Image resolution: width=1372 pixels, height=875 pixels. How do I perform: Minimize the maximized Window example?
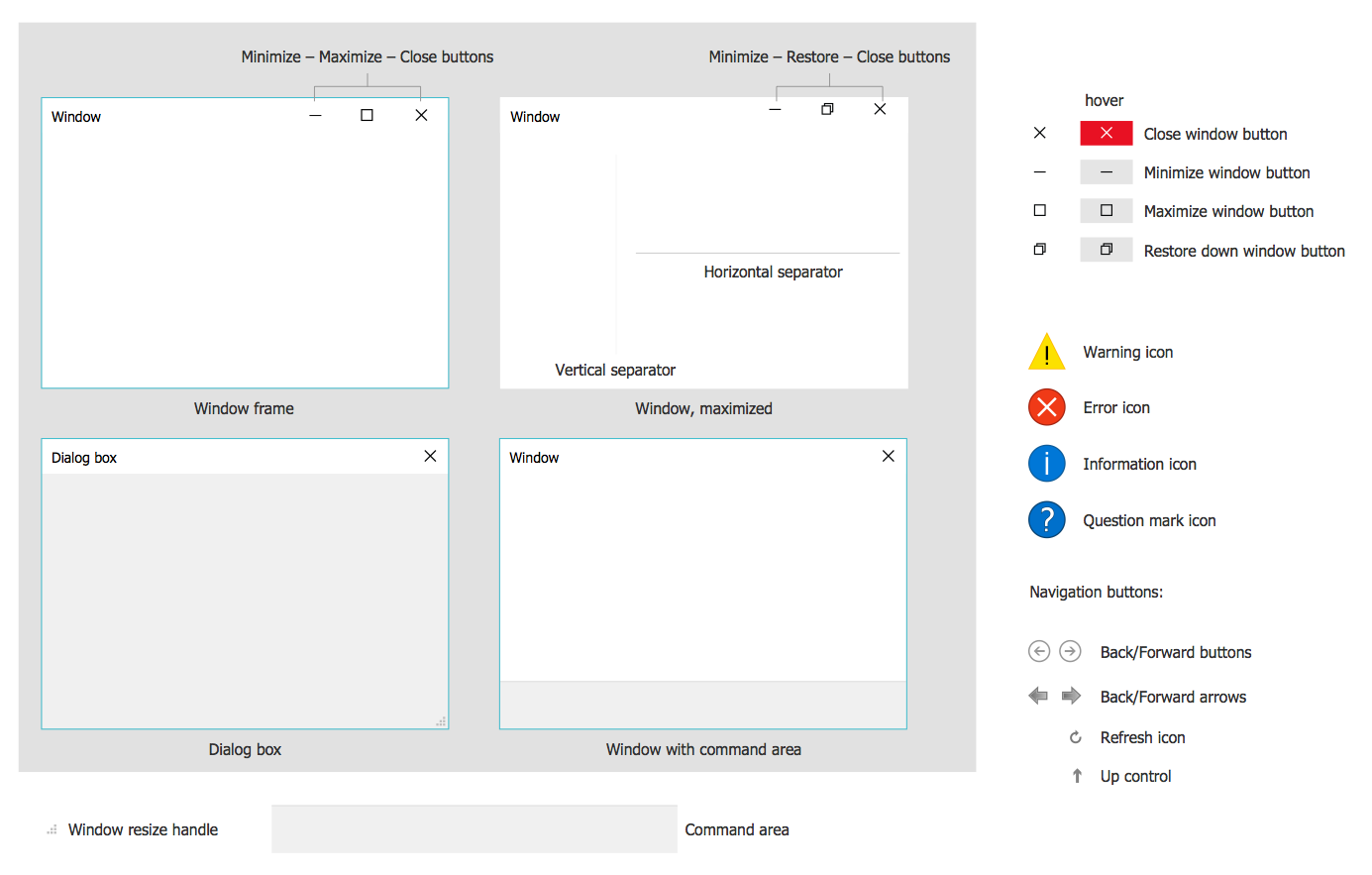pos(775,109)
